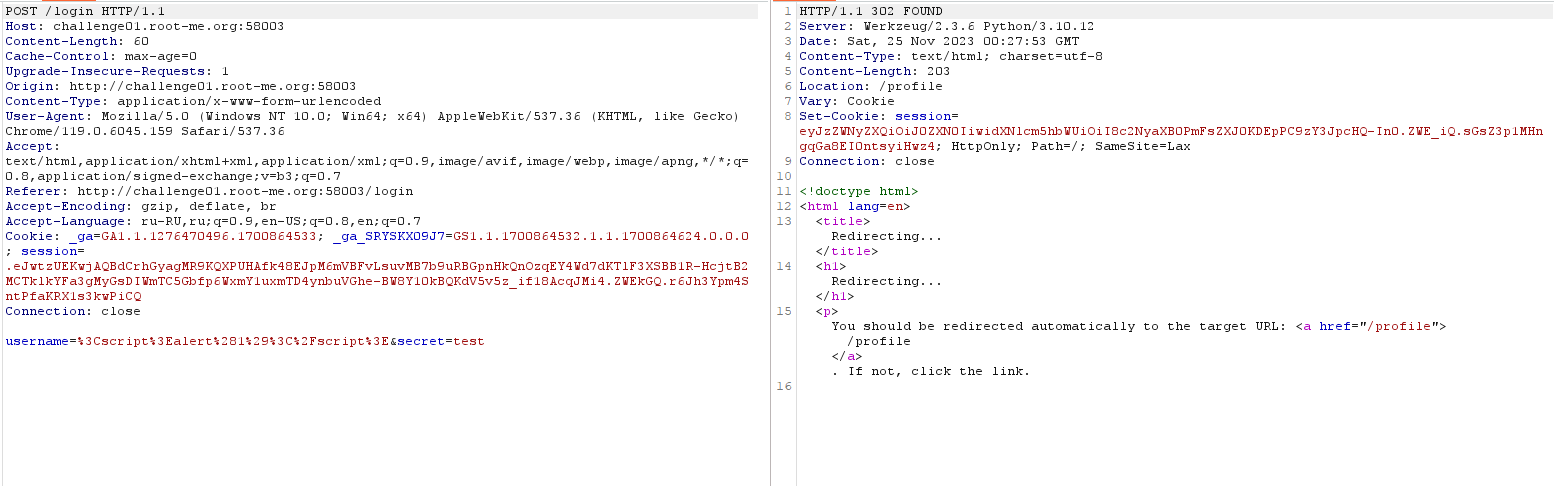Click the 'Content-Type: text/html; charset=utf-8' response header
Screen dimensions: 1554x486
[x=950, y=56]
